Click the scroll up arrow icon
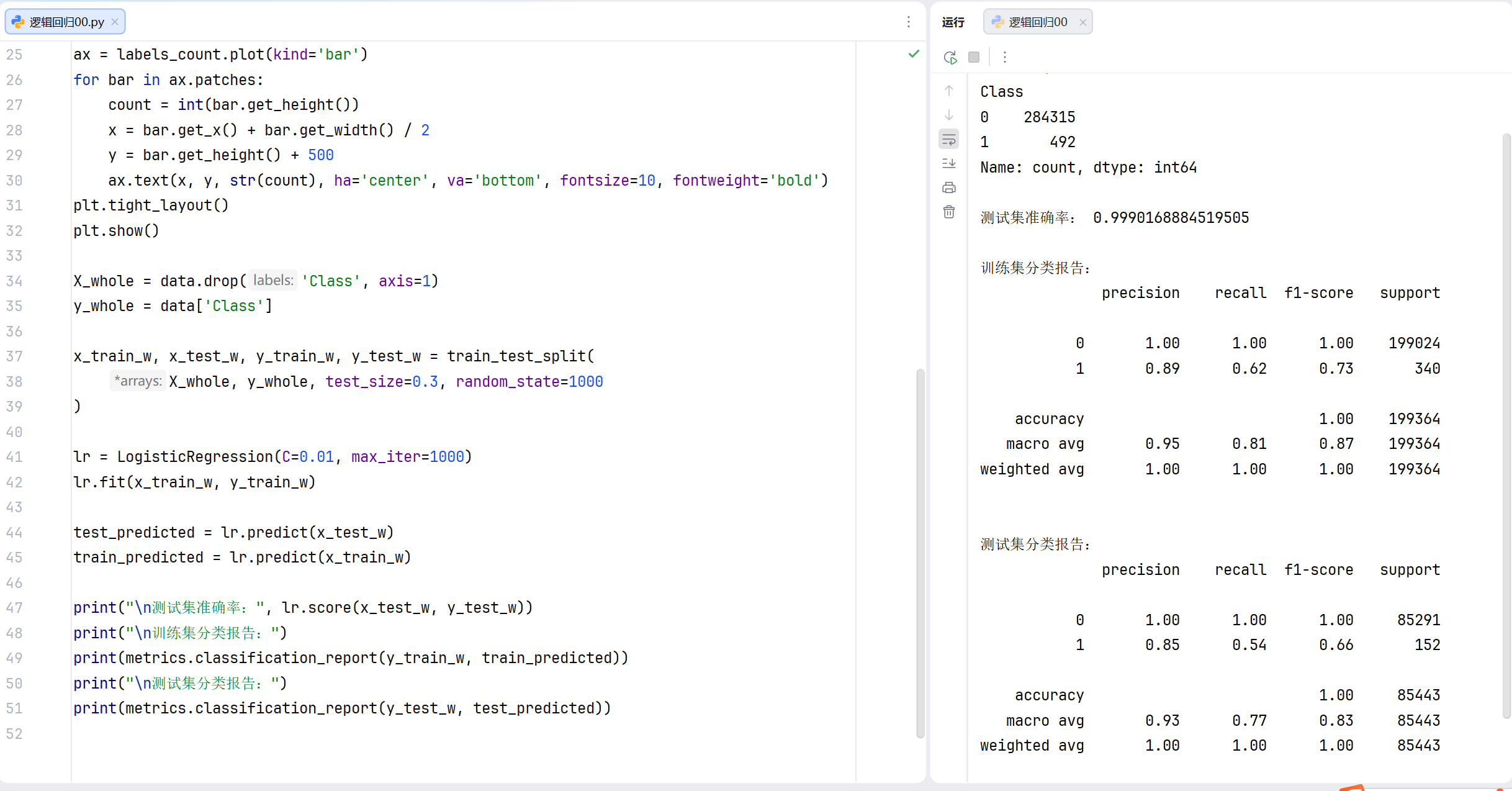 click(x=949, y=91)
